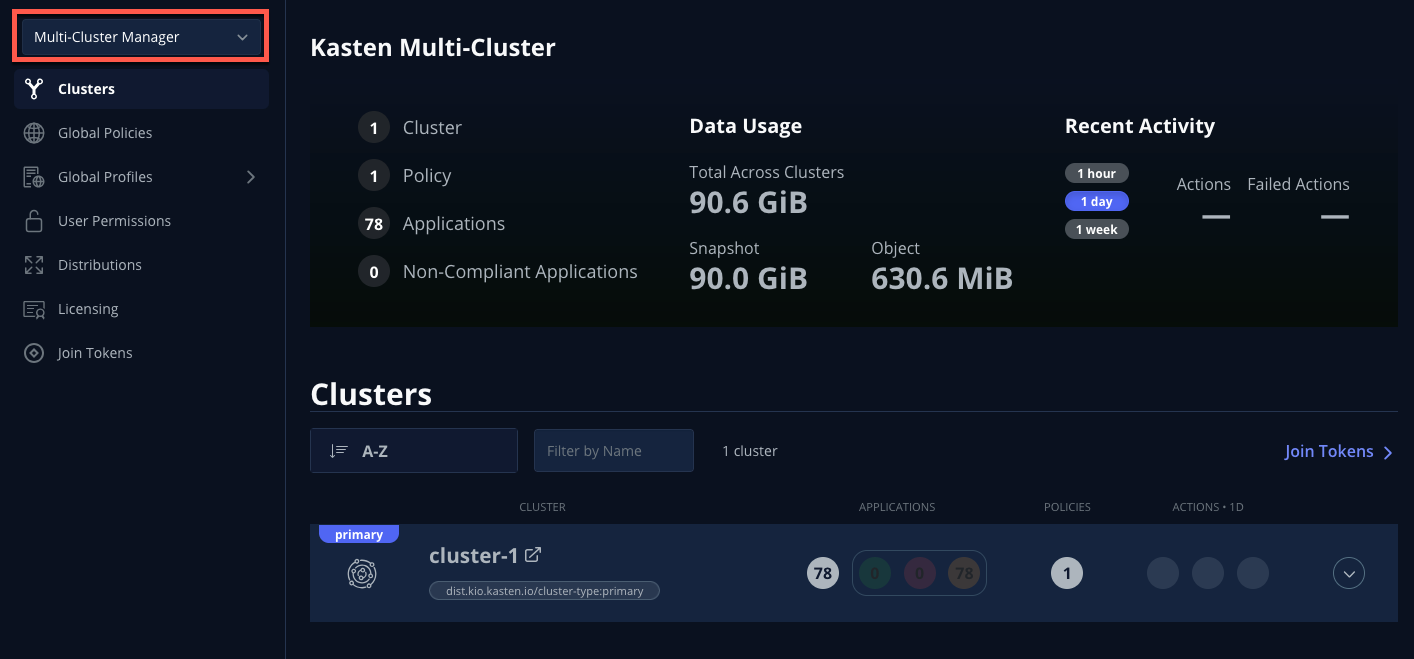Select the 1 day activity range
This screenshot has width=1414, height=659.
click(1096, 201)
